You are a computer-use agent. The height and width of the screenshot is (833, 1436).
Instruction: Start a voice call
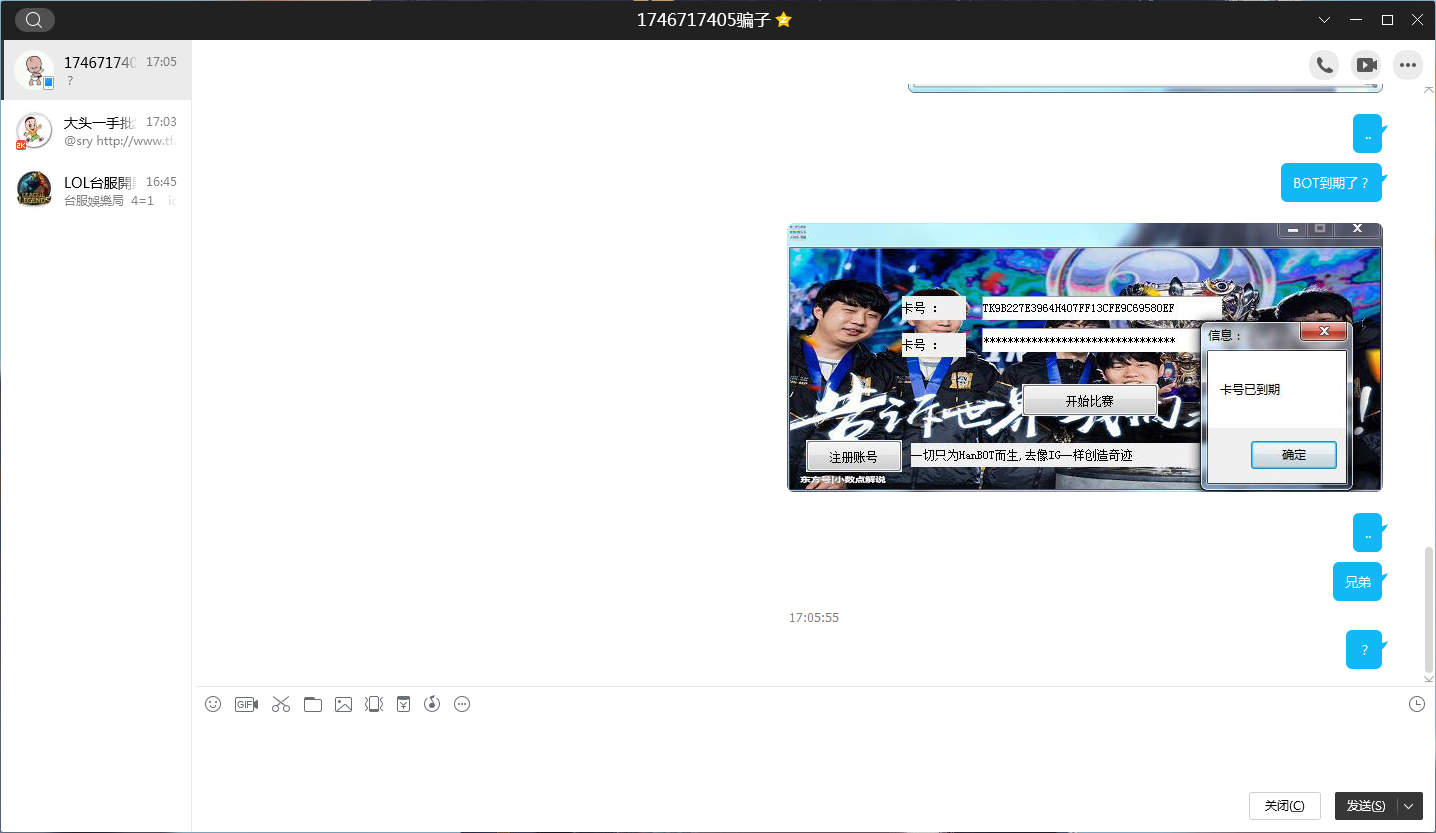point(1324,65)
